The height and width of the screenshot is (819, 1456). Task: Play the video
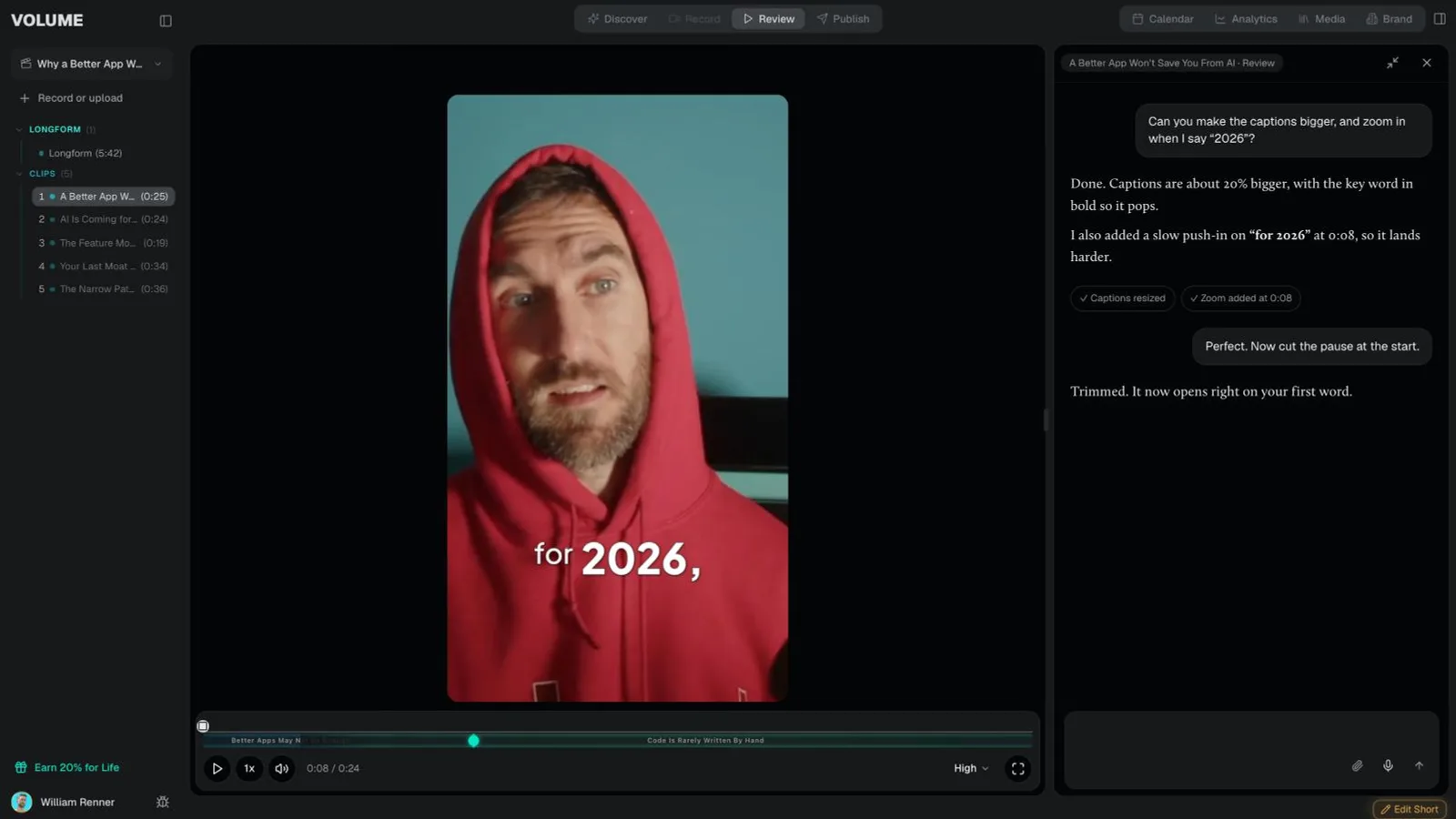point(217,768)
